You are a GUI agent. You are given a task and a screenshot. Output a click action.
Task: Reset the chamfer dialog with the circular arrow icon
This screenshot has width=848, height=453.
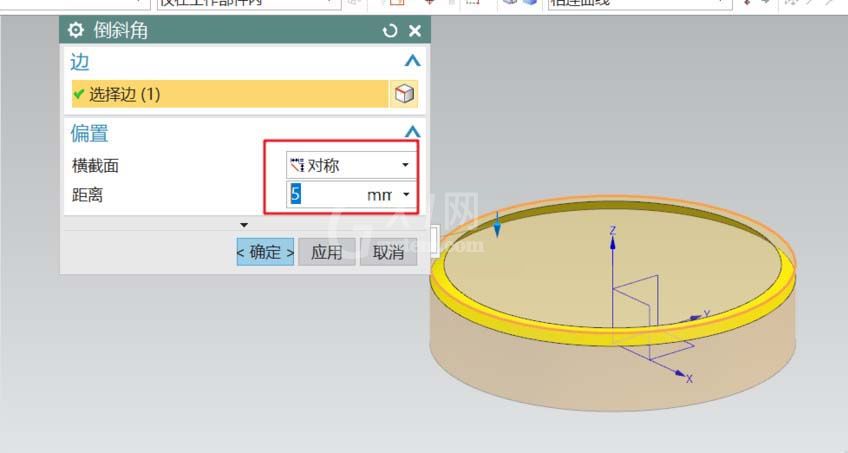pos(389,31)
